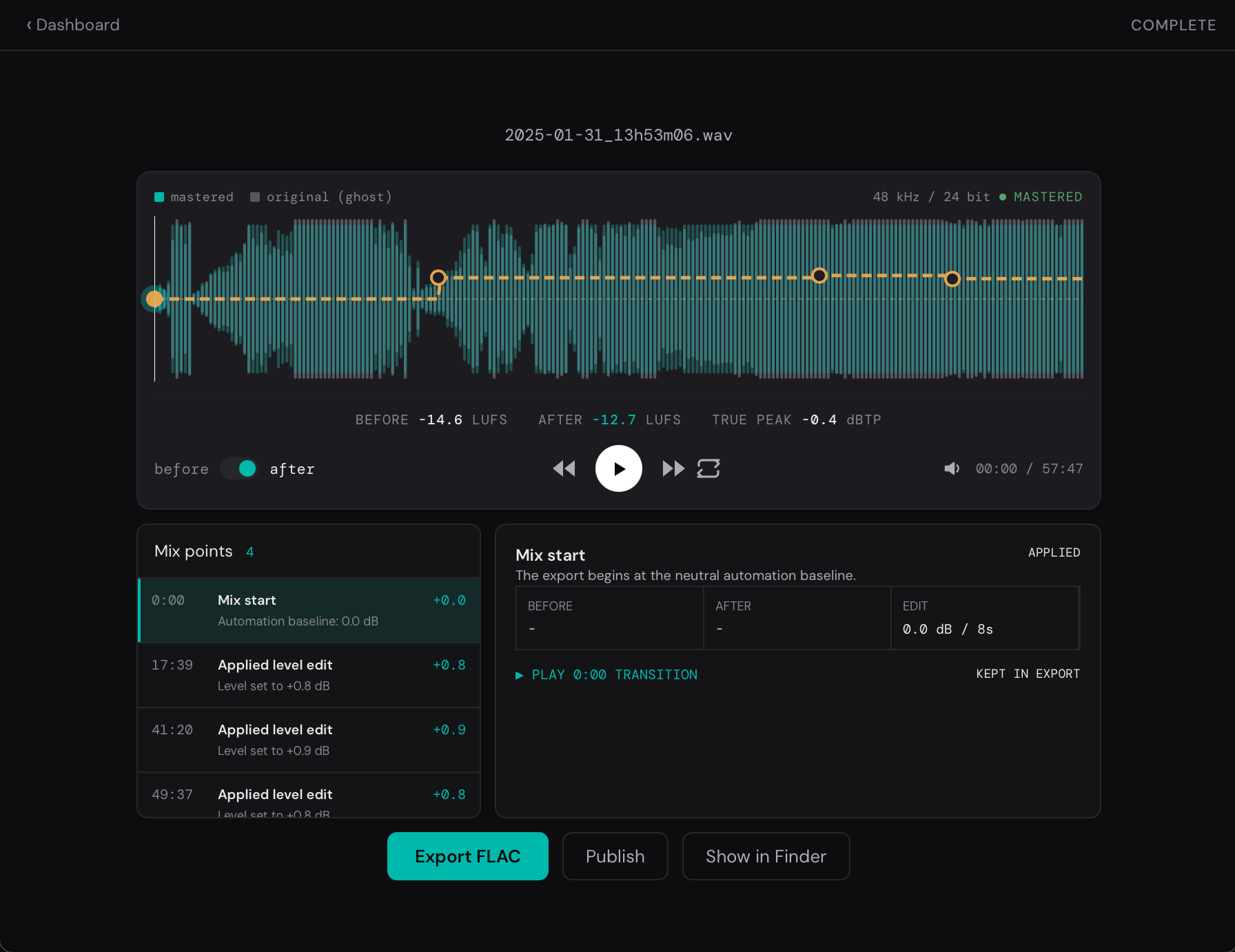Play the 0:00 transition
1235x952 pixels.
click(x=606, y=674)
